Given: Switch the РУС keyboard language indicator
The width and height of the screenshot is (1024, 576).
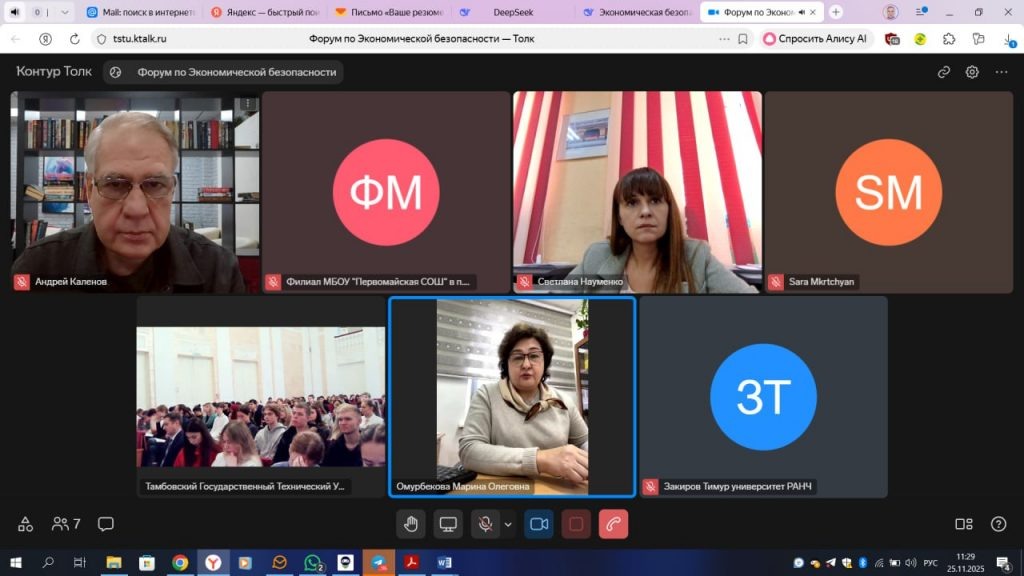Looking at the screenshot, I should point(930,562).
